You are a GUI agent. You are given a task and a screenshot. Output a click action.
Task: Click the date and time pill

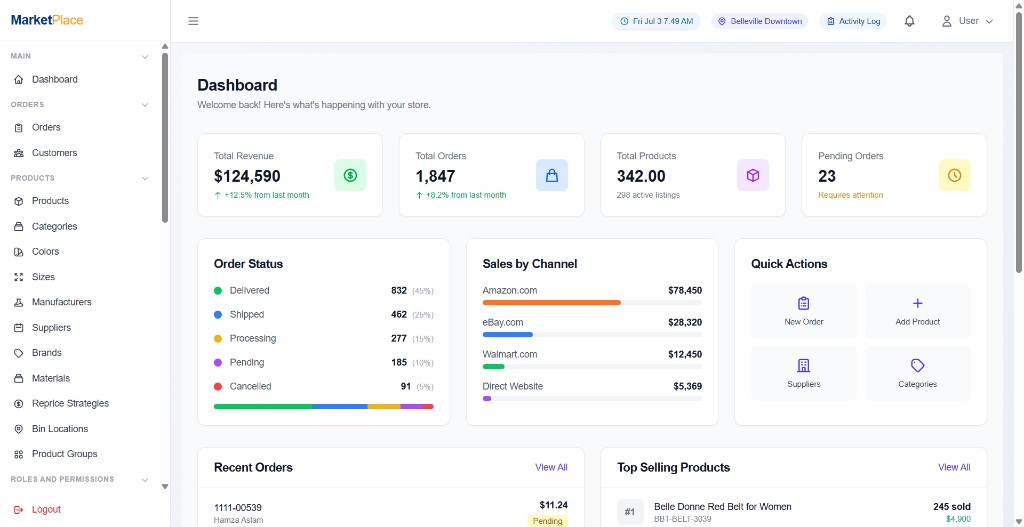point(656,22)
